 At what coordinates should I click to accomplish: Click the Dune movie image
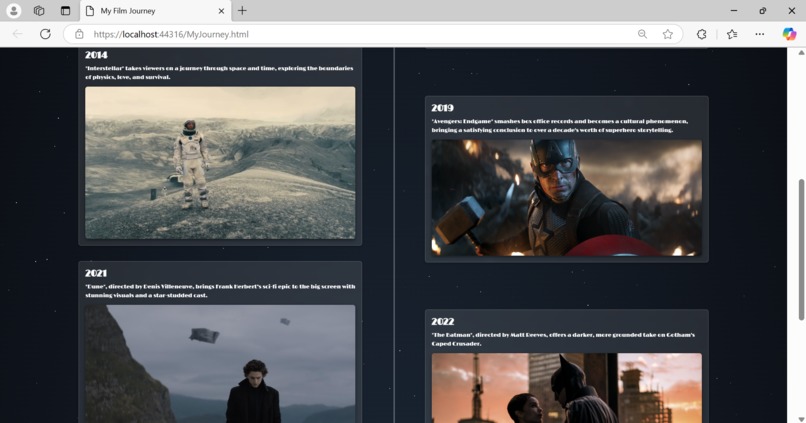pyautogui.click(x=220, y=364)
